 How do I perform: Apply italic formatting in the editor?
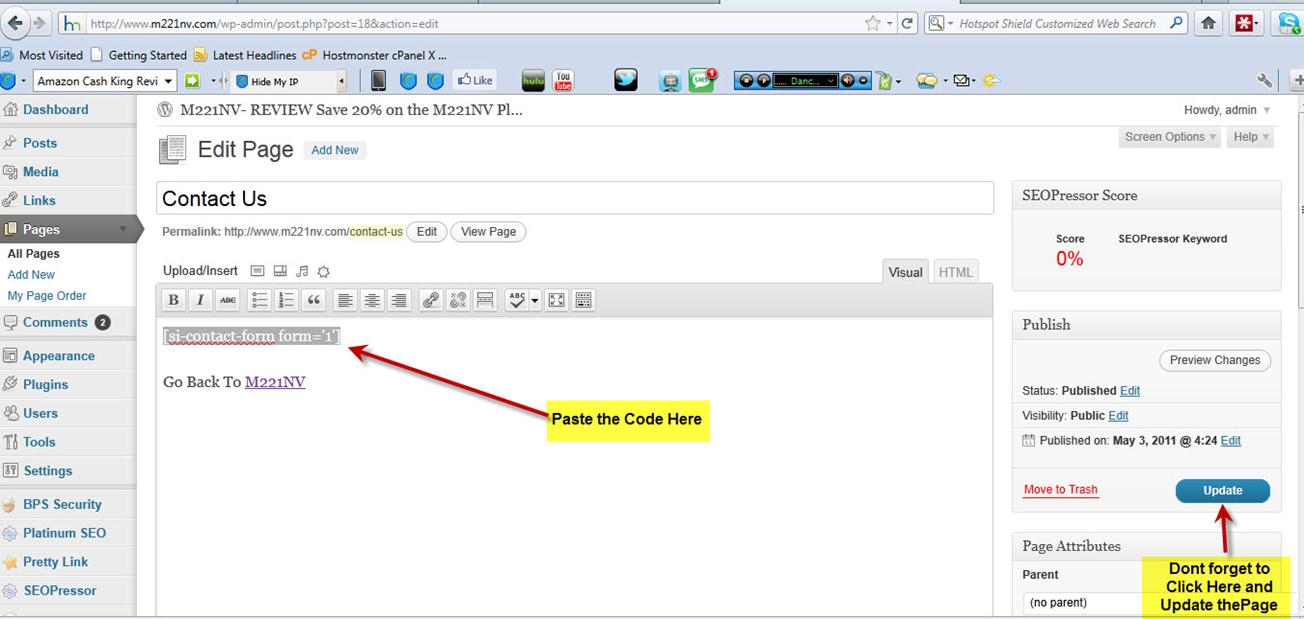(201, 300)
